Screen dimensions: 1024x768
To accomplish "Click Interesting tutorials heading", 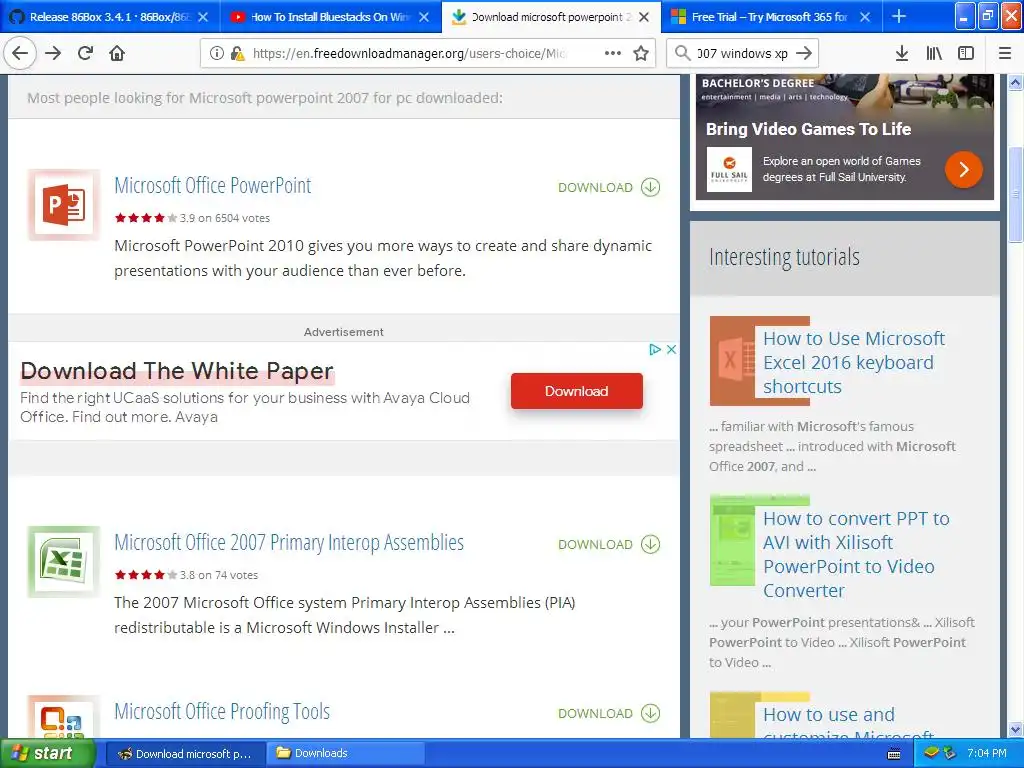I will coord(784,257).
